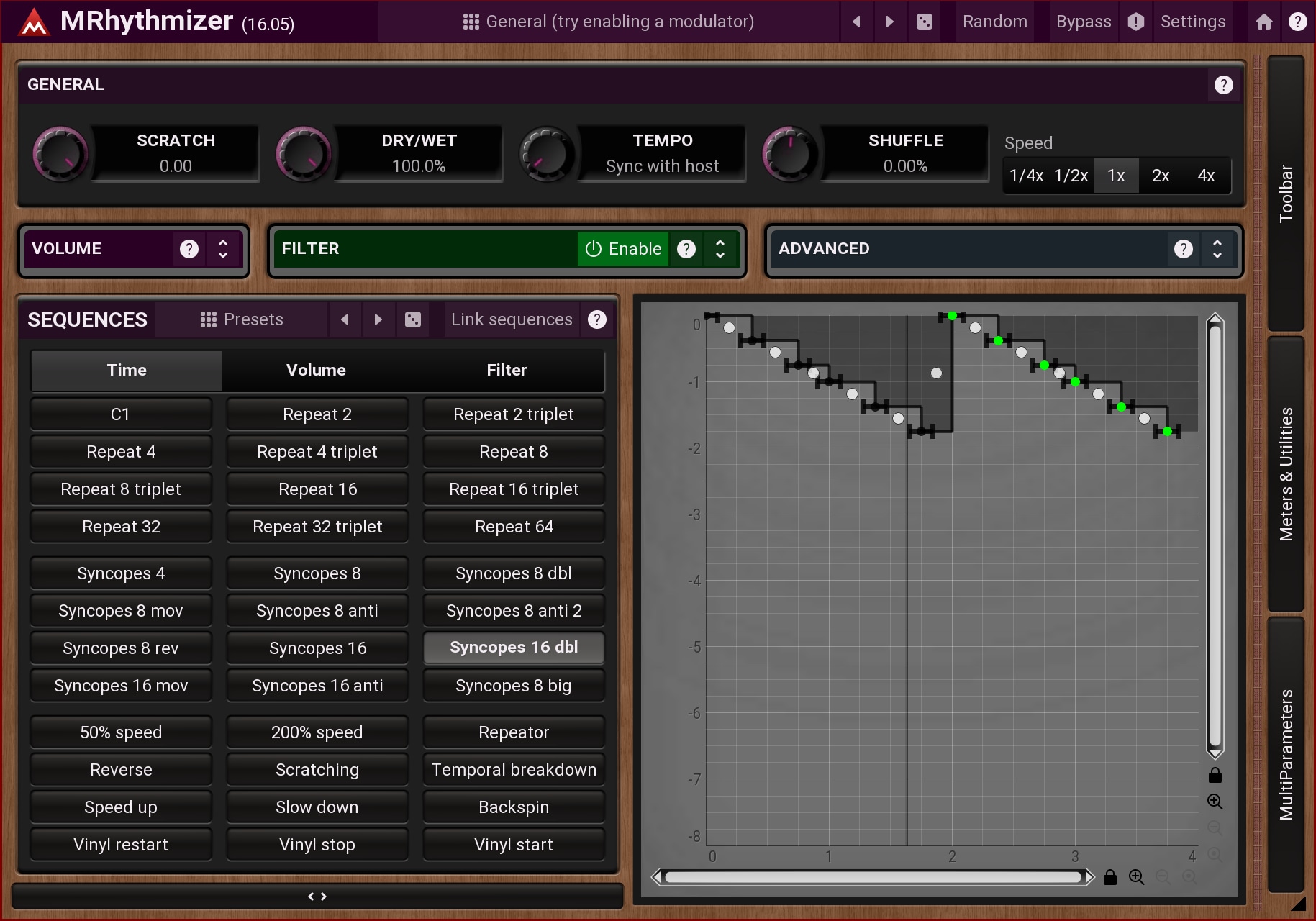Select next sequence preset arrow

click(378, 319)
